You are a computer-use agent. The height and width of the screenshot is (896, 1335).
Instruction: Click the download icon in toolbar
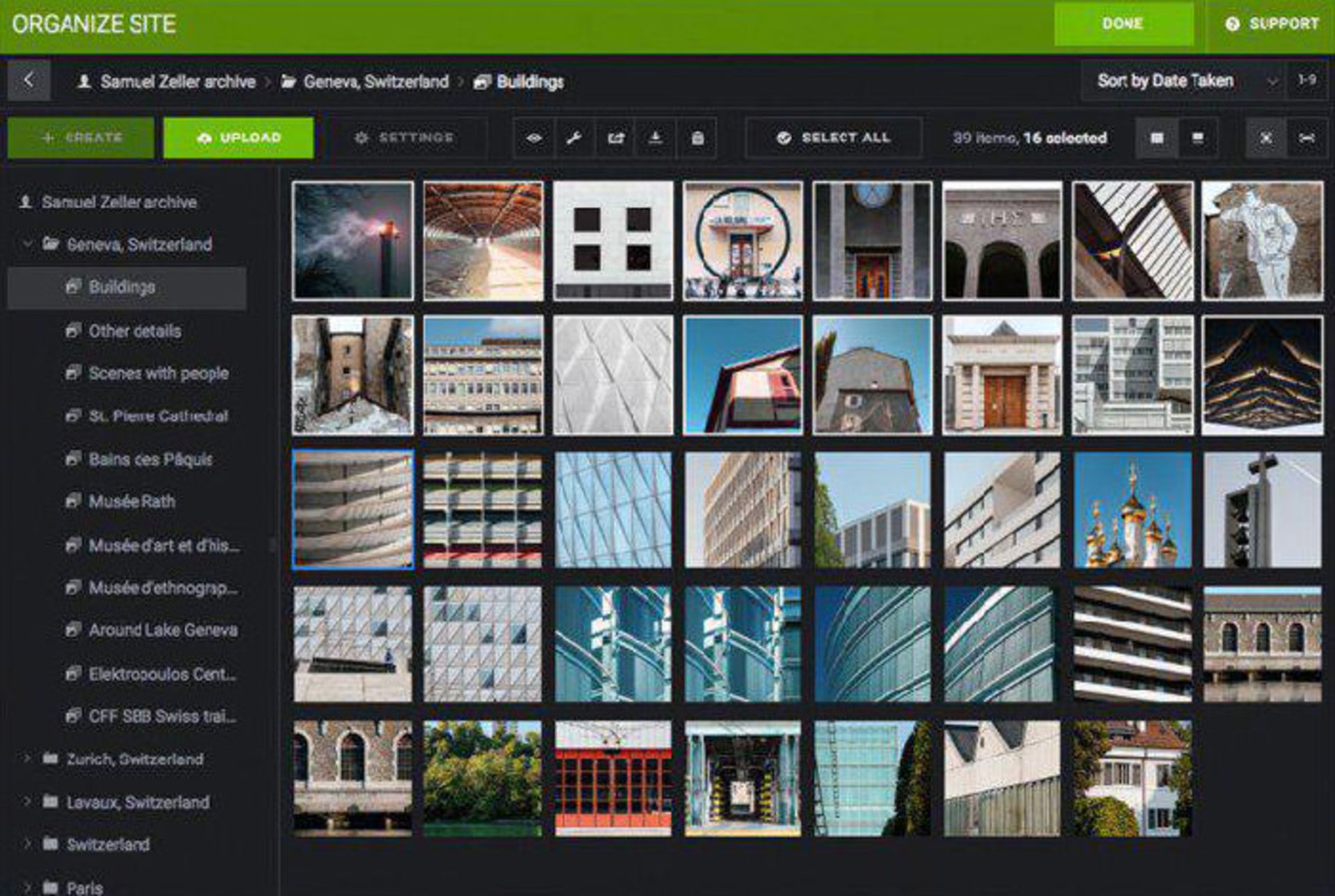tap(655, 138)
